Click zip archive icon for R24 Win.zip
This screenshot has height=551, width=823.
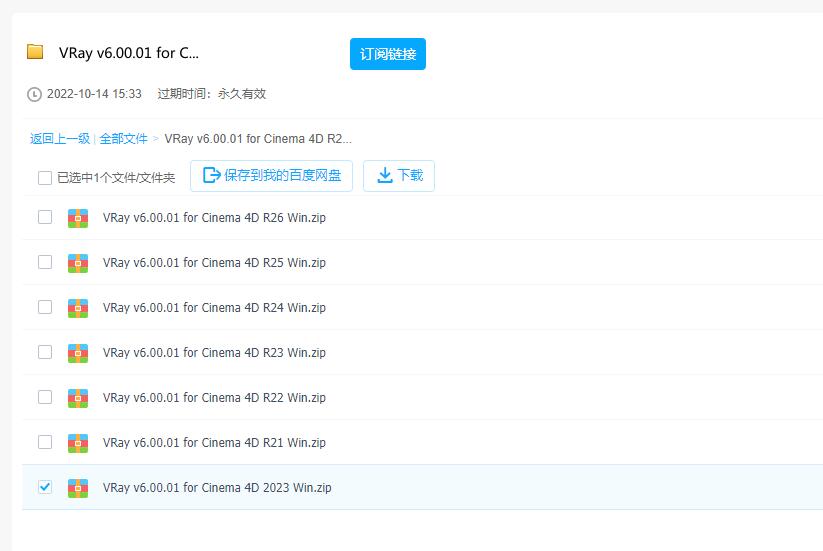point(78,309)
